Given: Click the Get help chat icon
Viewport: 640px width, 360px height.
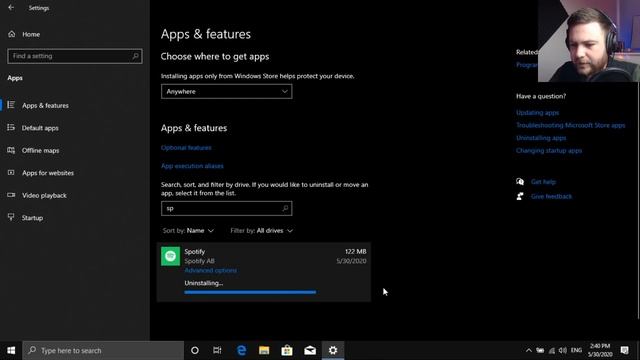Looking at the screenshot, I should 520,182.
